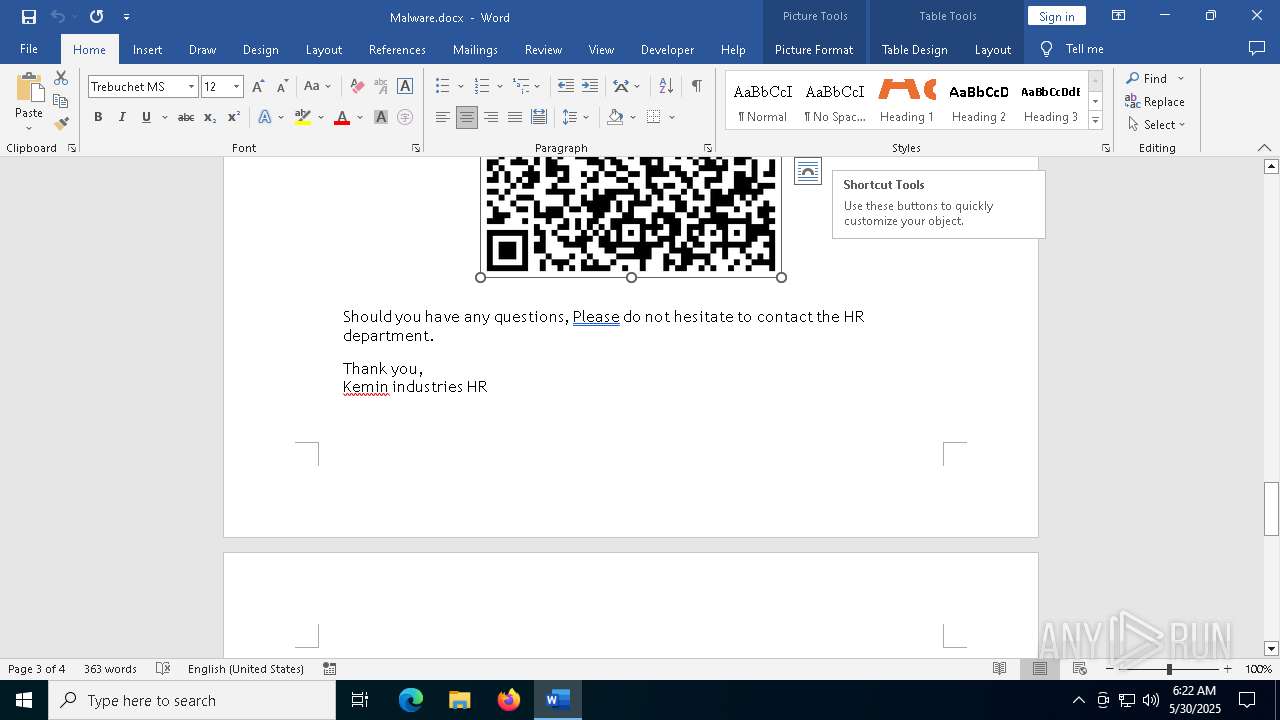Open the Paste dropdown arrow
Image resolution: width=1280 pixels, height=720 pixels.
[x=29, y=128]
